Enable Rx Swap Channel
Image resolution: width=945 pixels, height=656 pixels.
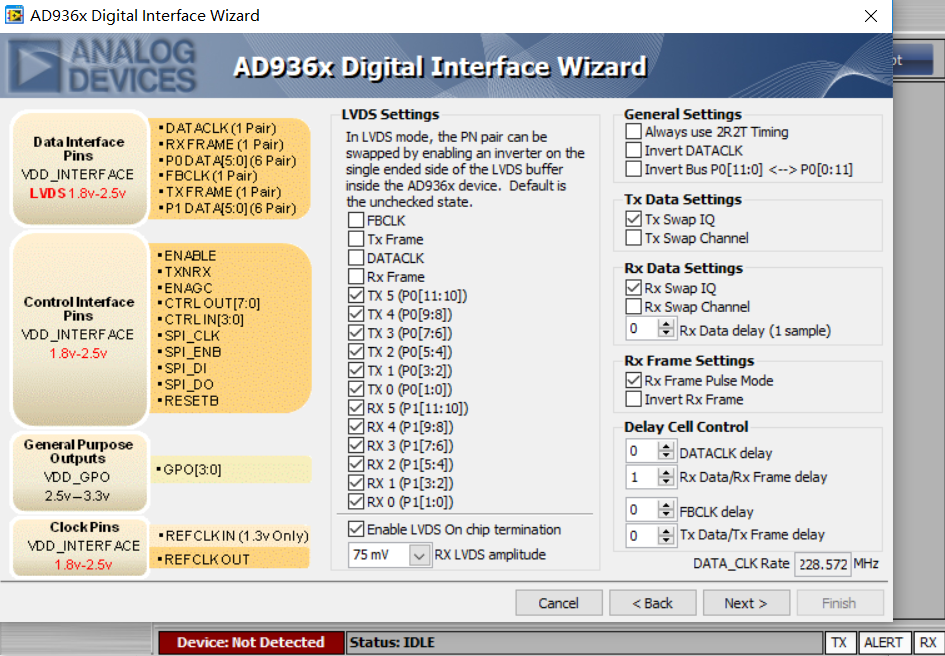coord(633,306)
